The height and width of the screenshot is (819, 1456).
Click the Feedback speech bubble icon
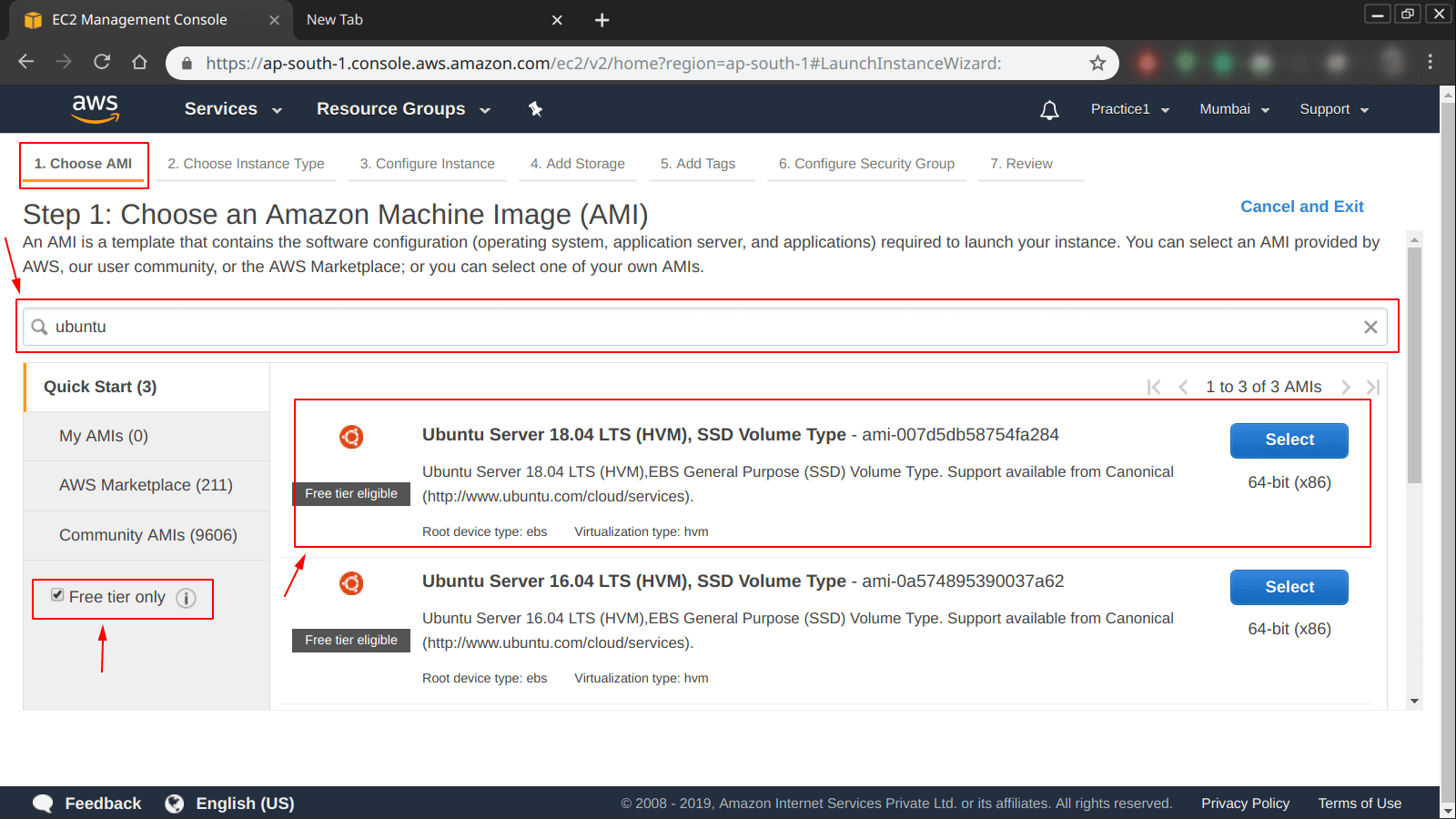tap(43, 804)
